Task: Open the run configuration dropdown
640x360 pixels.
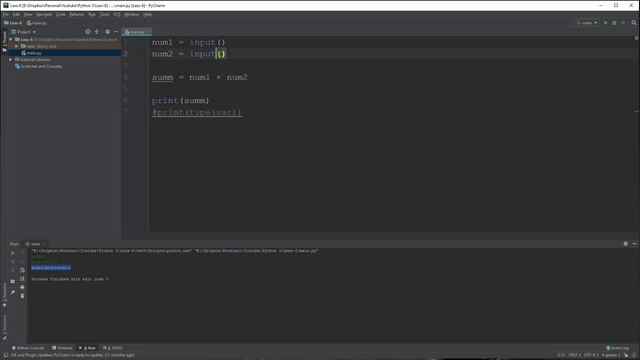Action: pos(587,23)
